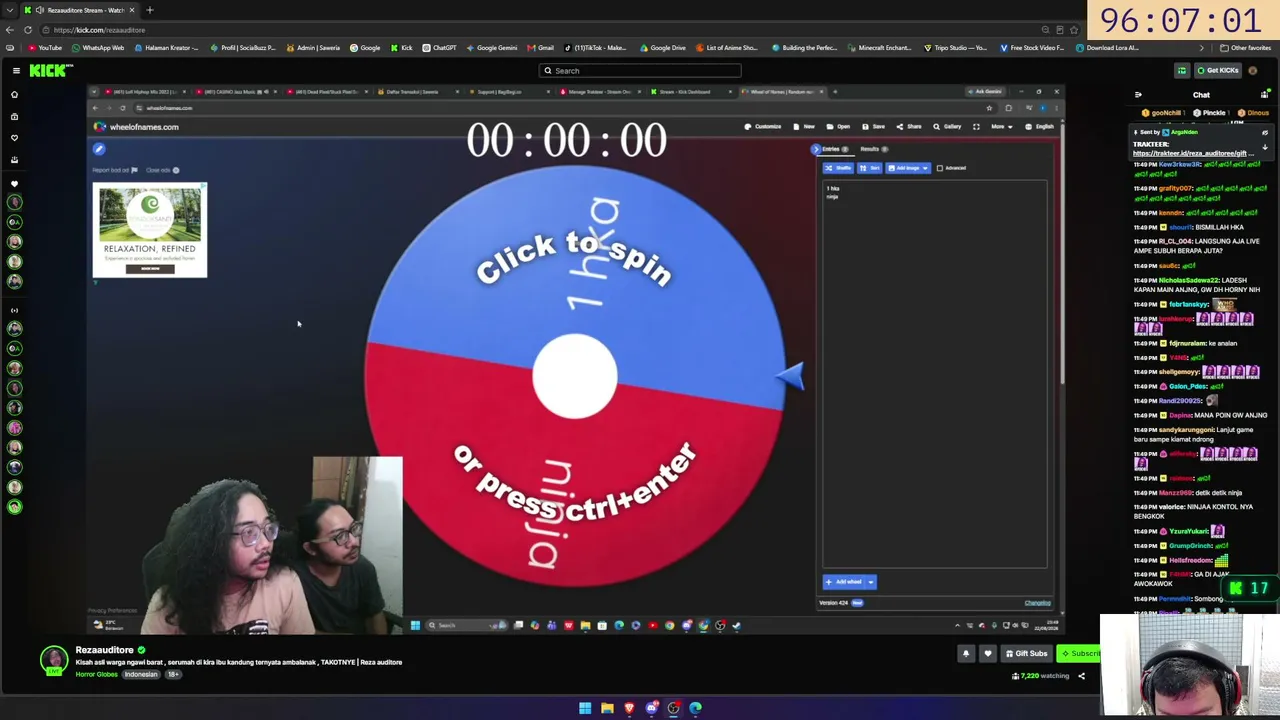The image size is (1280, 720).
Task: Share the wheel
Action: (909, 127)
